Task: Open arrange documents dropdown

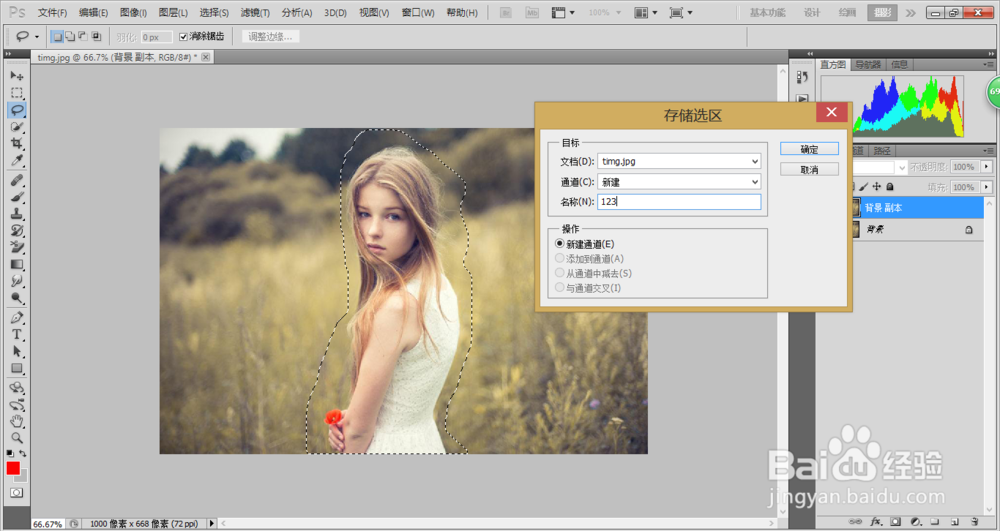Action: pos(647,13)
